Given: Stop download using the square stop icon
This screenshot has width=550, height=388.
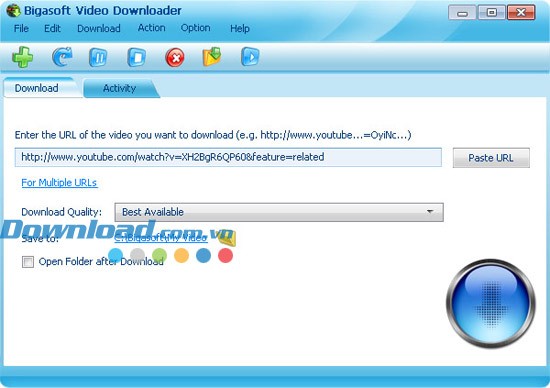Looking at the screenshot, I should point(136,57).
